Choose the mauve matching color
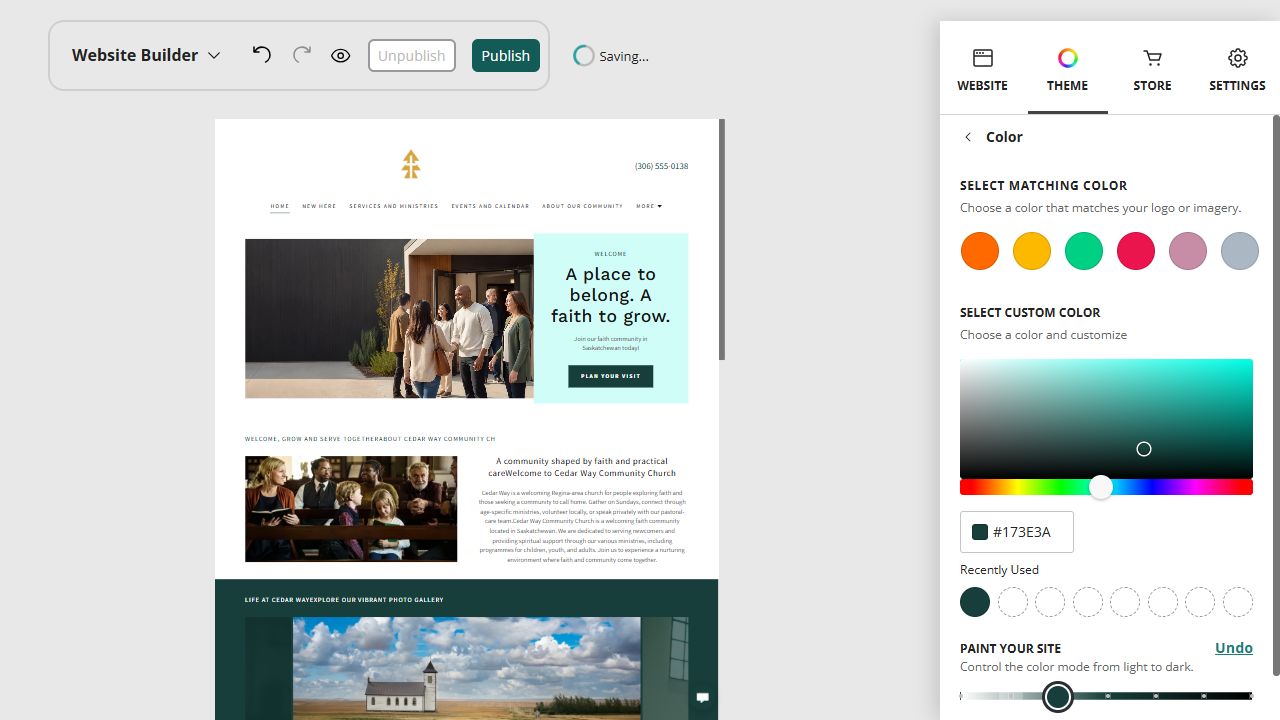 pos(1188,251)
